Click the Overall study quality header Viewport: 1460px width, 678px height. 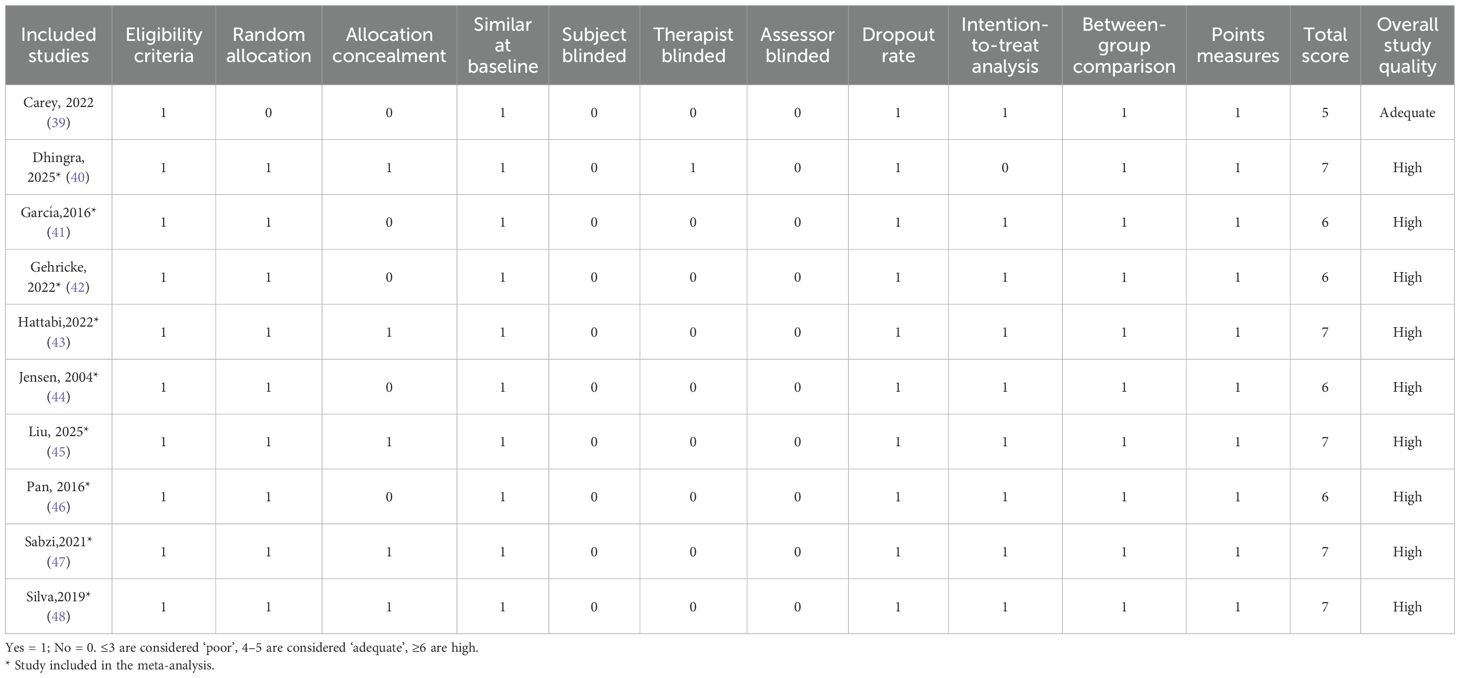(x=1406, y=45)
